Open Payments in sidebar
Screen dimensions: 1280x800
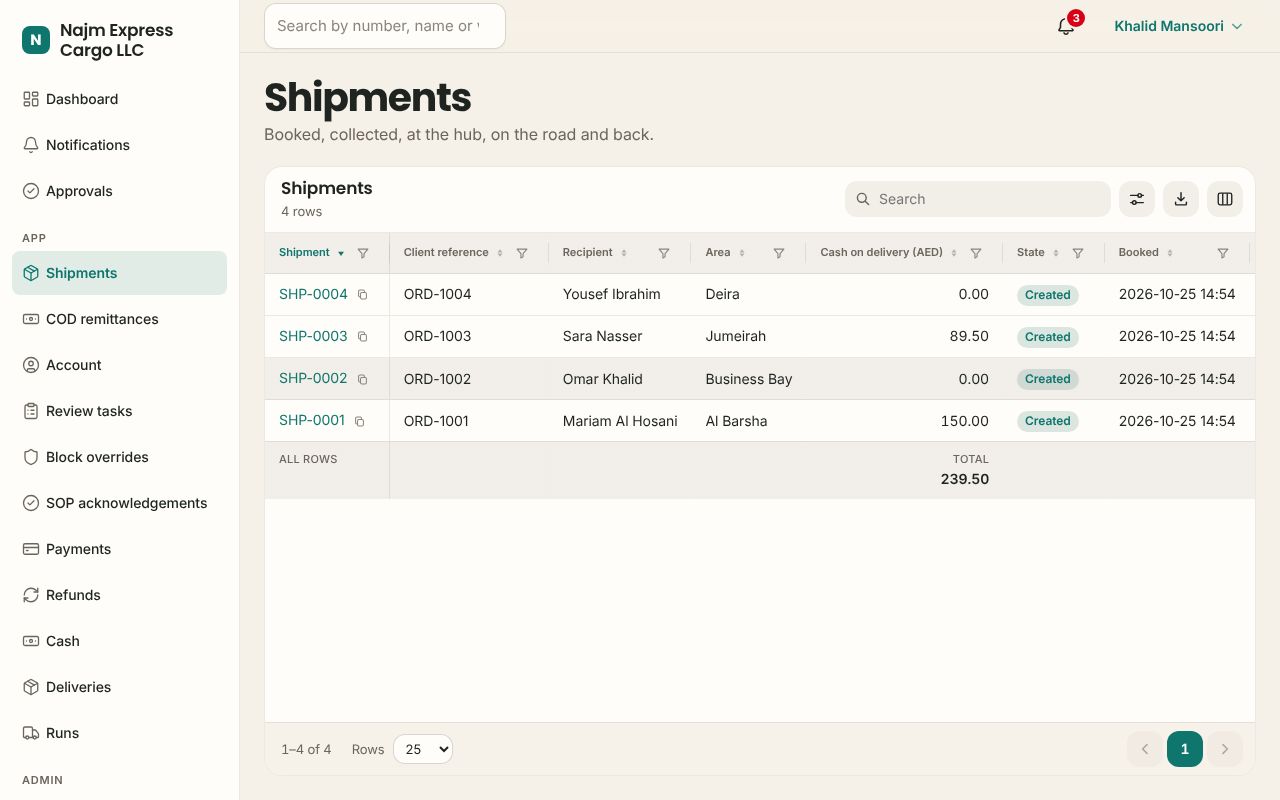(x=119, y=549)
